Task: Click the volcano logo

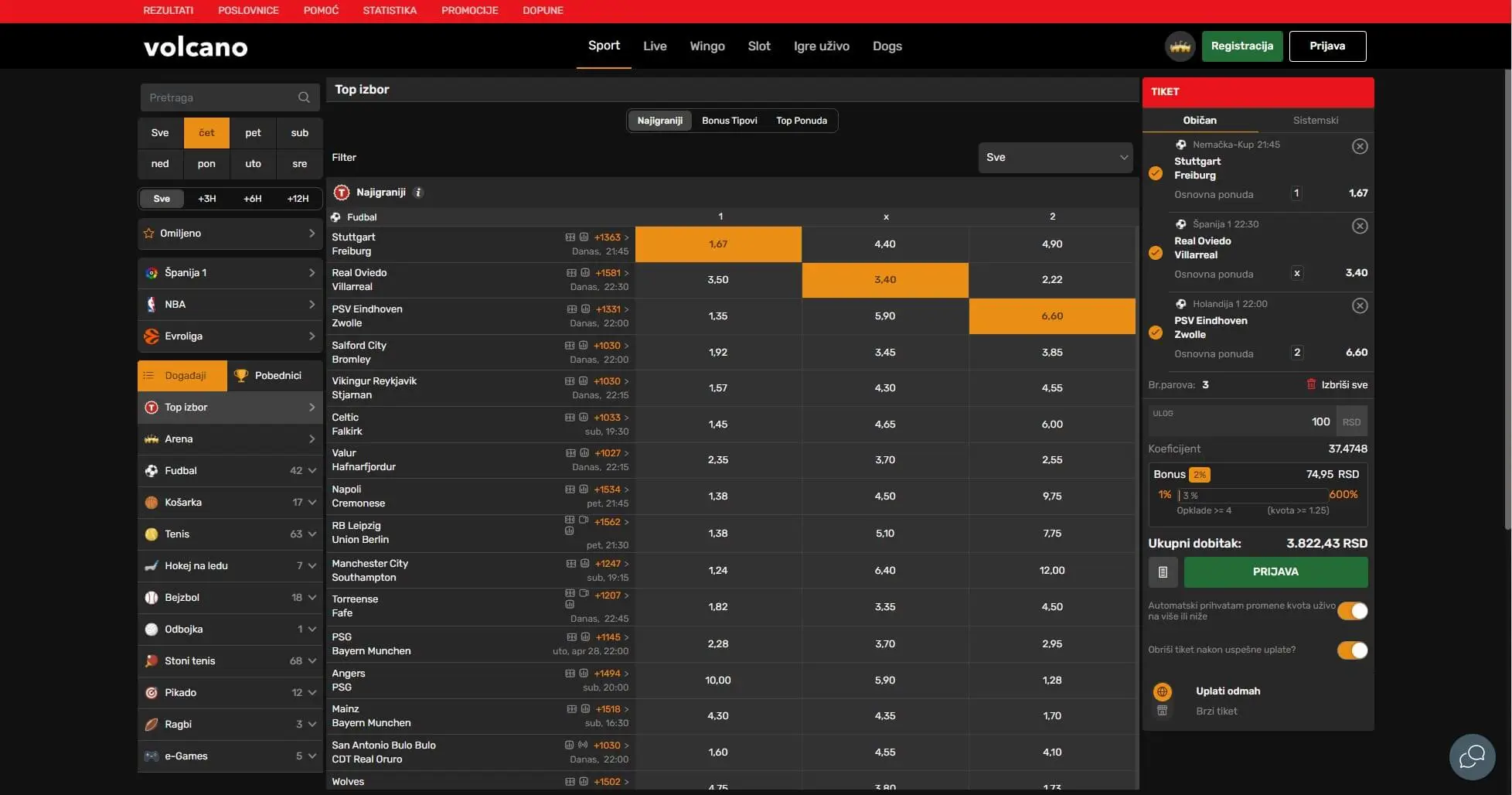Action: pos(196,47)
